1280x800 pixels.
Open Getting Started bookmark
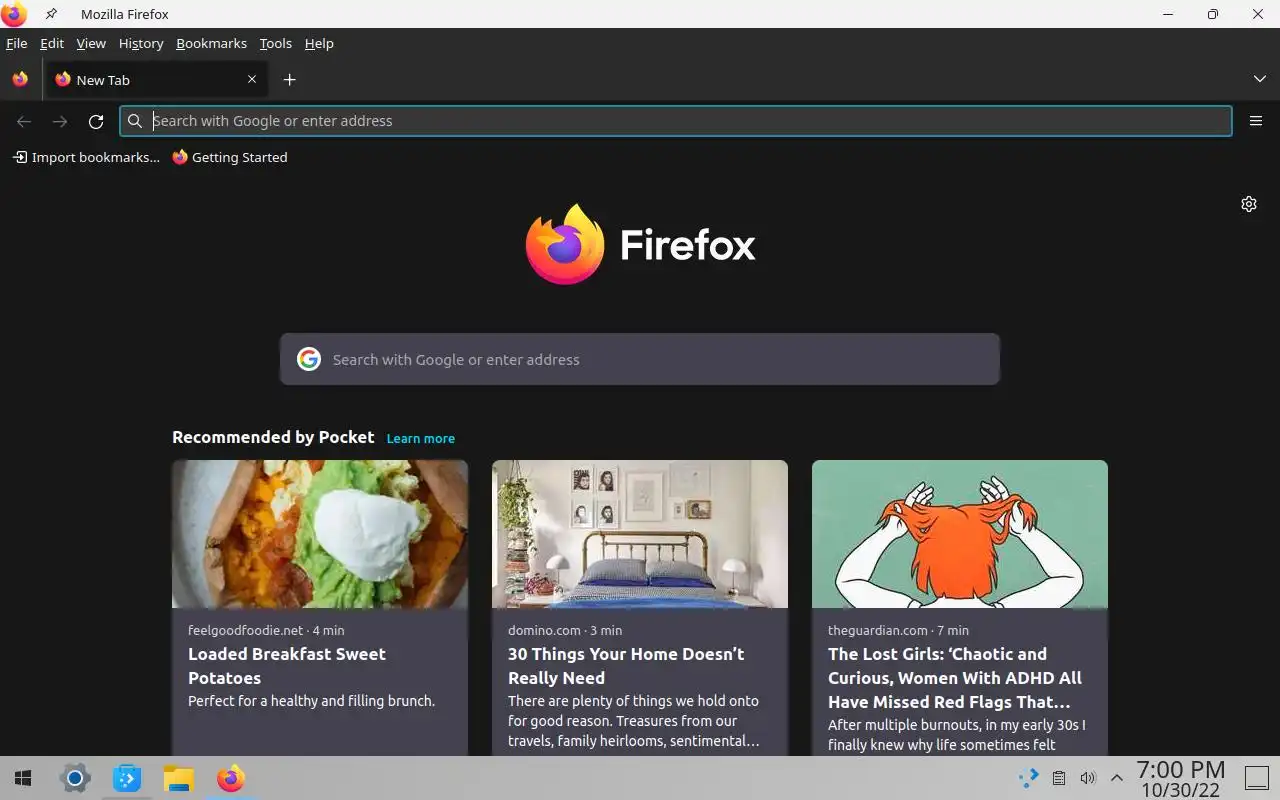pos(230,157)
